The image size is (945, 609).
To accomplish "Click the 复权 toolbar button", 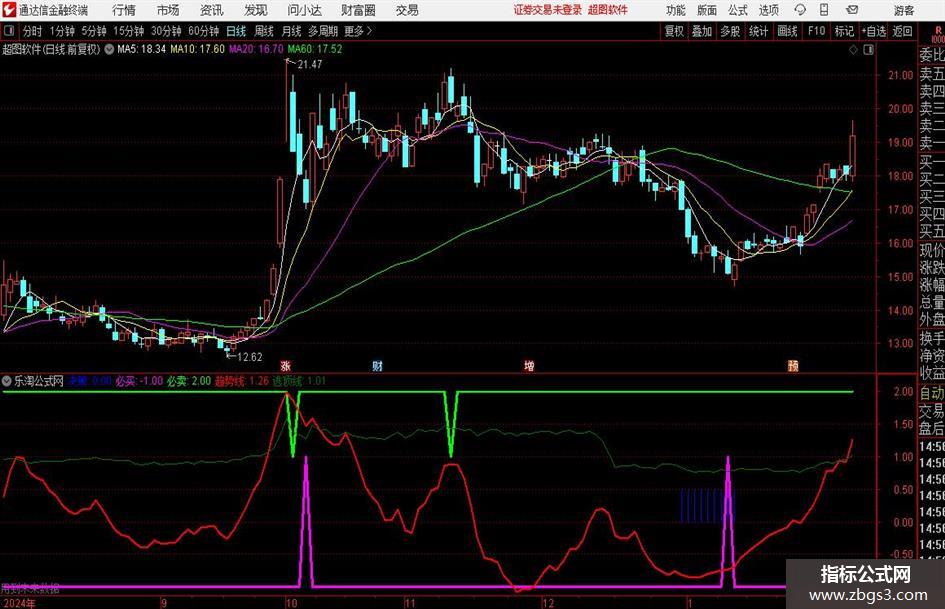I will tap(674, 31).
